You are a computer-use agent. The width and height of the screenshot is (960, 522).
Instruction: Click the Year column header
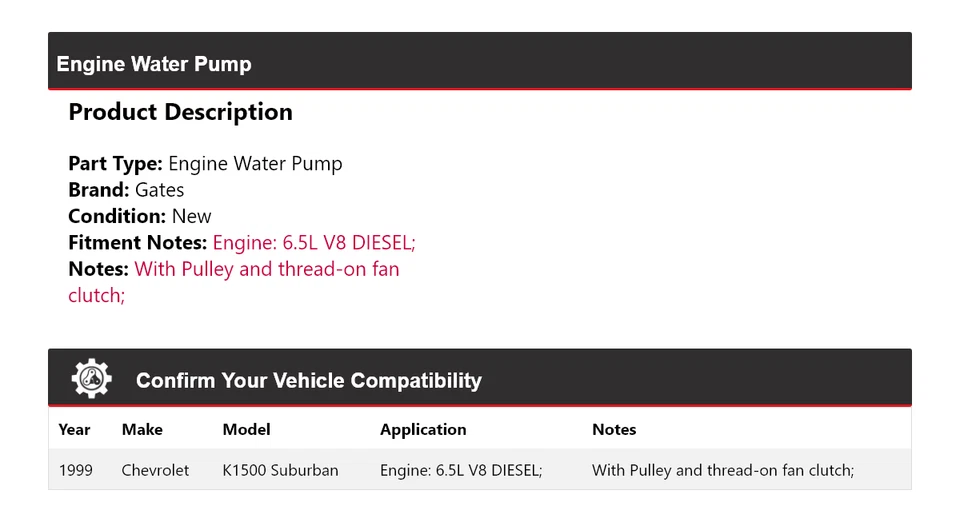click(74, 430)
